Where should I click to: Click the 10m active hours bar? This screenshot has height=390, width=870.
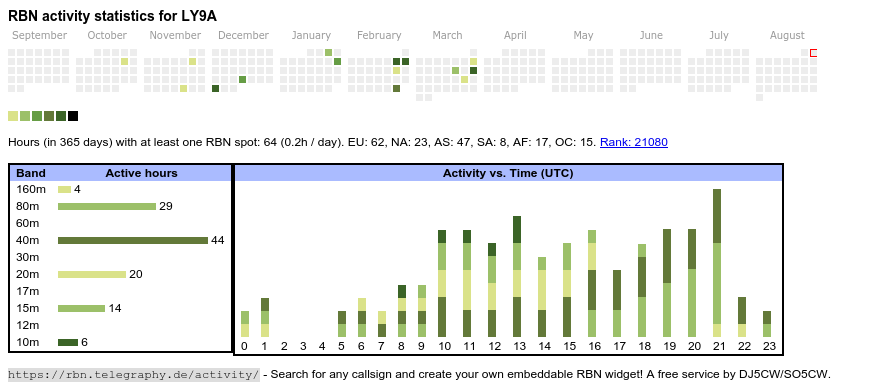[x=68, y=342]
